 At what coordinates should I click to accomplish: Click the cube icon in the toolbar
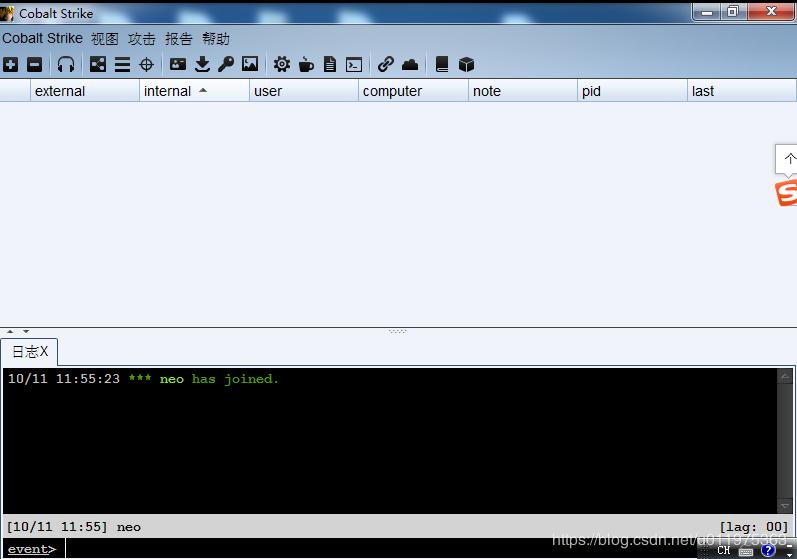[x=466, y=64]
